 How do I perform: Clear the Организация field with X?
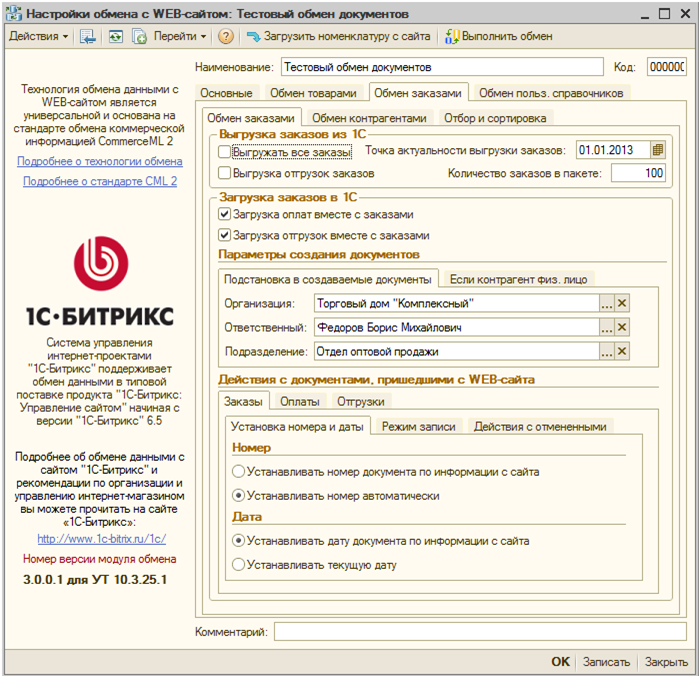[621, 303]
